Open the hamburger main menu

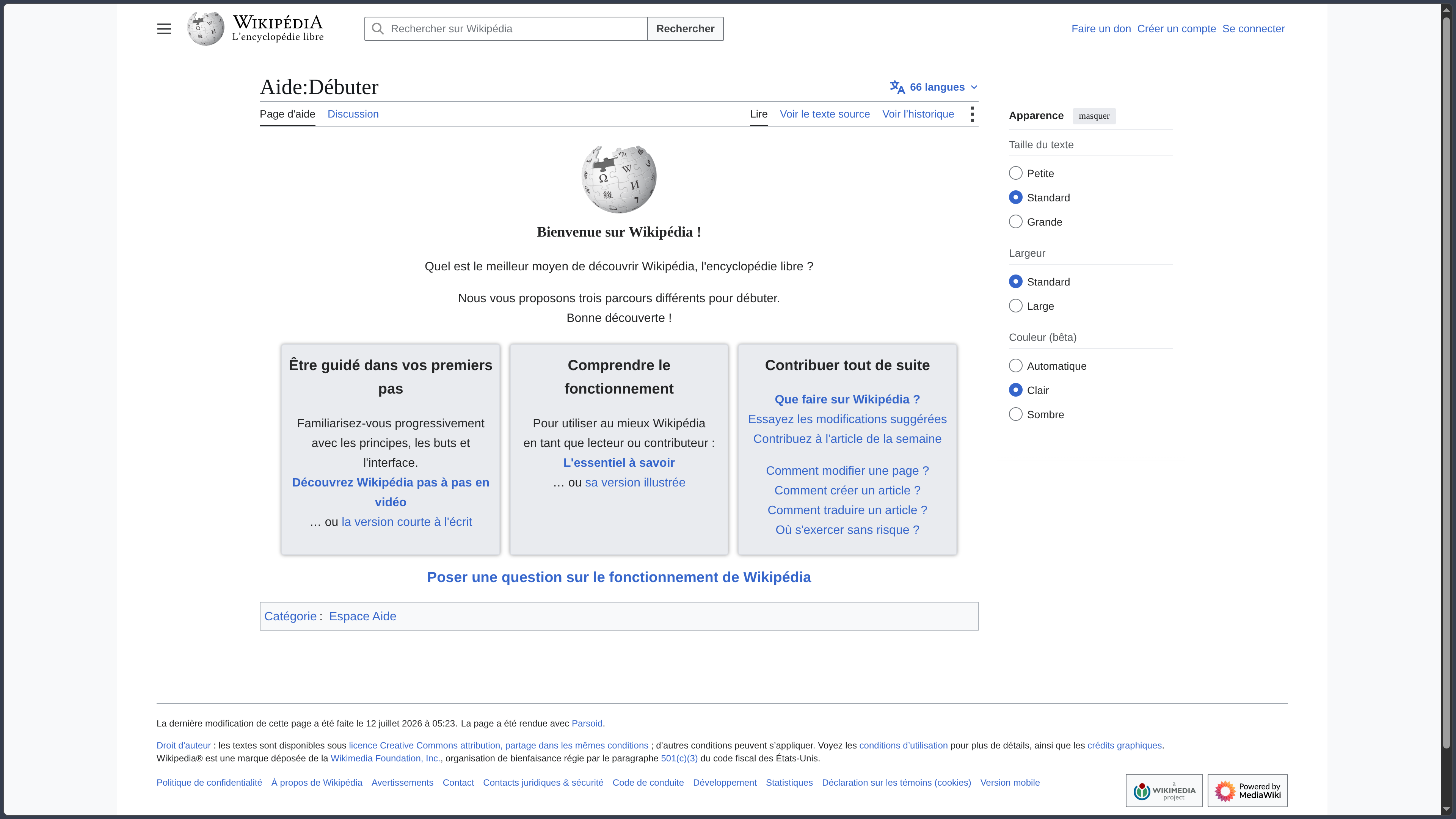tap(164, 29)
